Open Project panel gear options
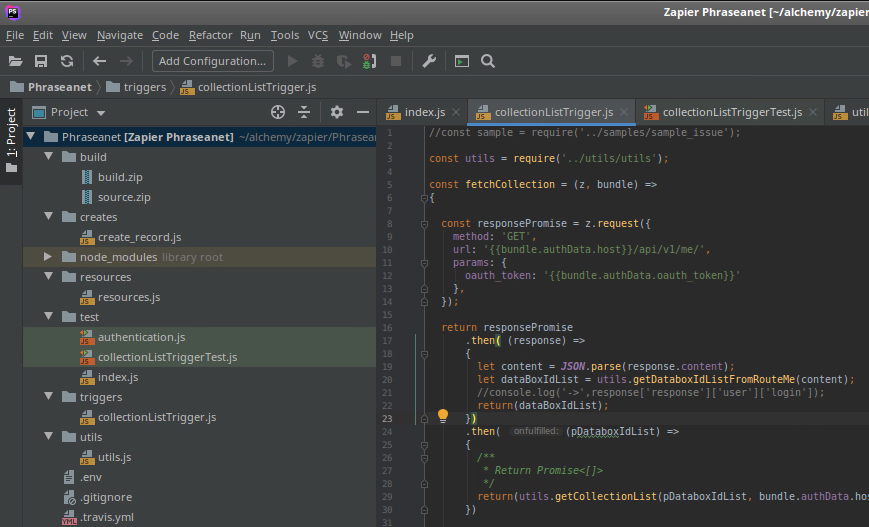This screenshot has height=527, width=869. coord(337,112)
